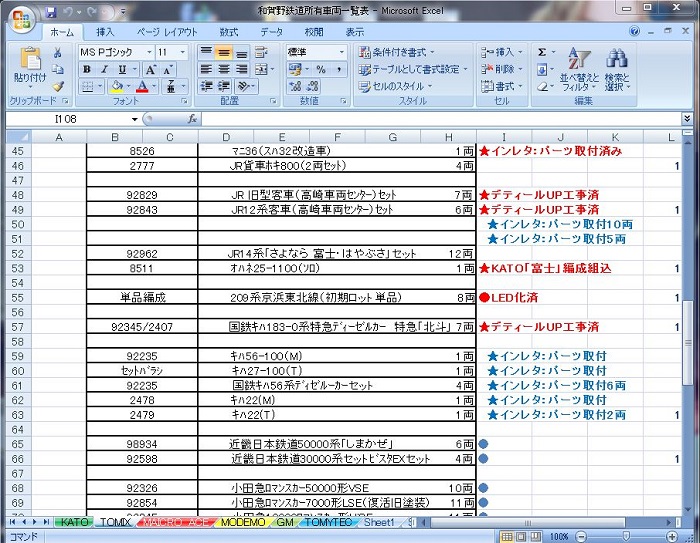Click the Office button
Viewport: 700px width, 543px height.
22,20
